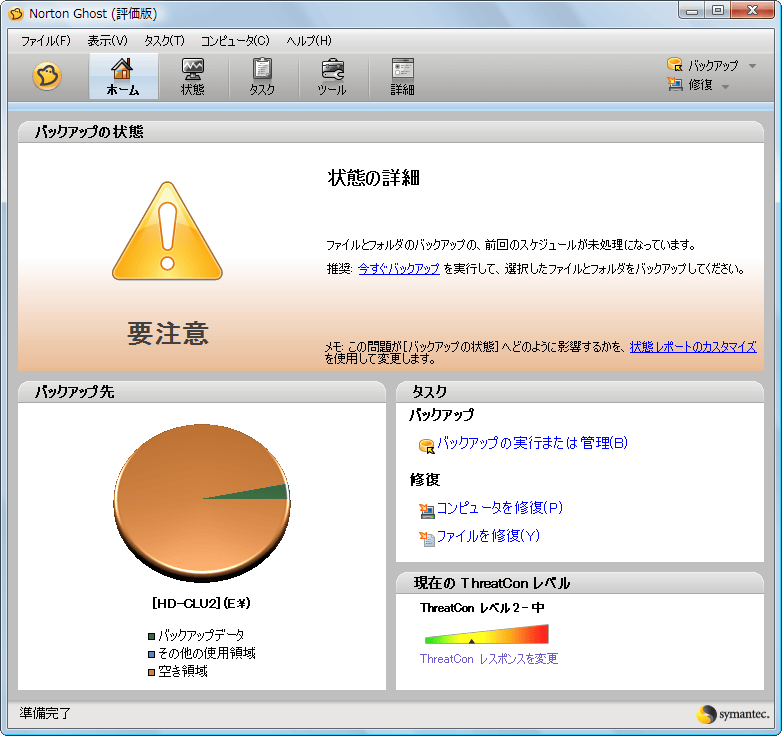Open the コンピュータ(C) menu

pyautogui.click(x=235, y=40)
